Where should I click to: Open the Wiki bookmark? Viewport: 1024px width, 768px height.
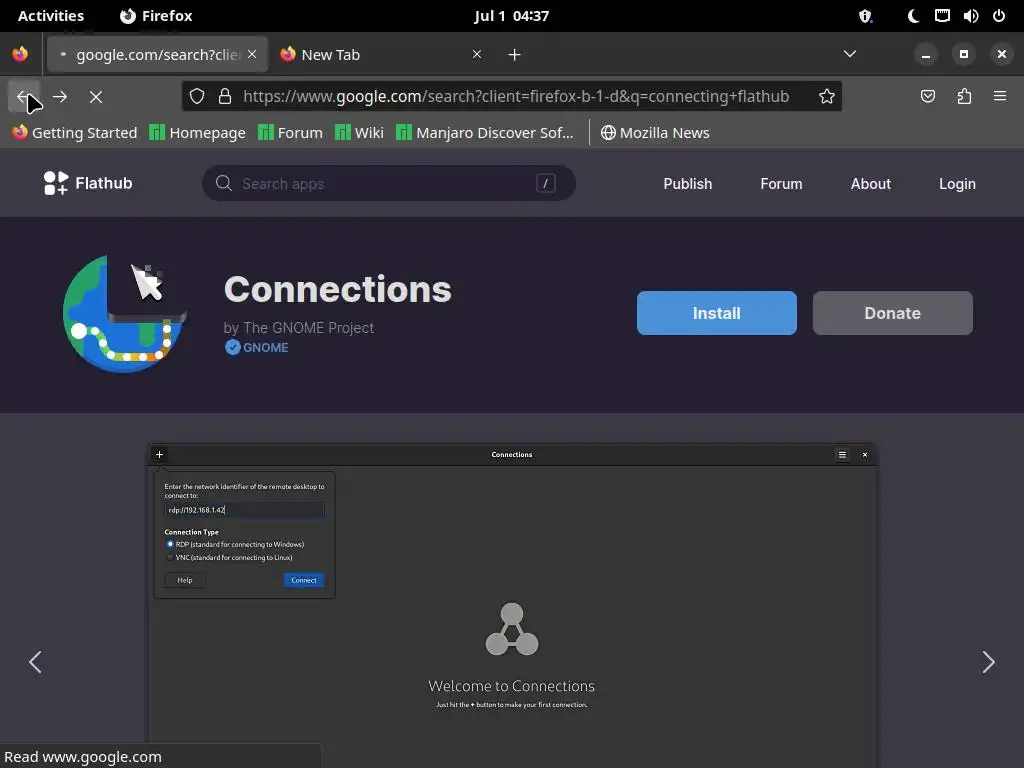(359, 133)
